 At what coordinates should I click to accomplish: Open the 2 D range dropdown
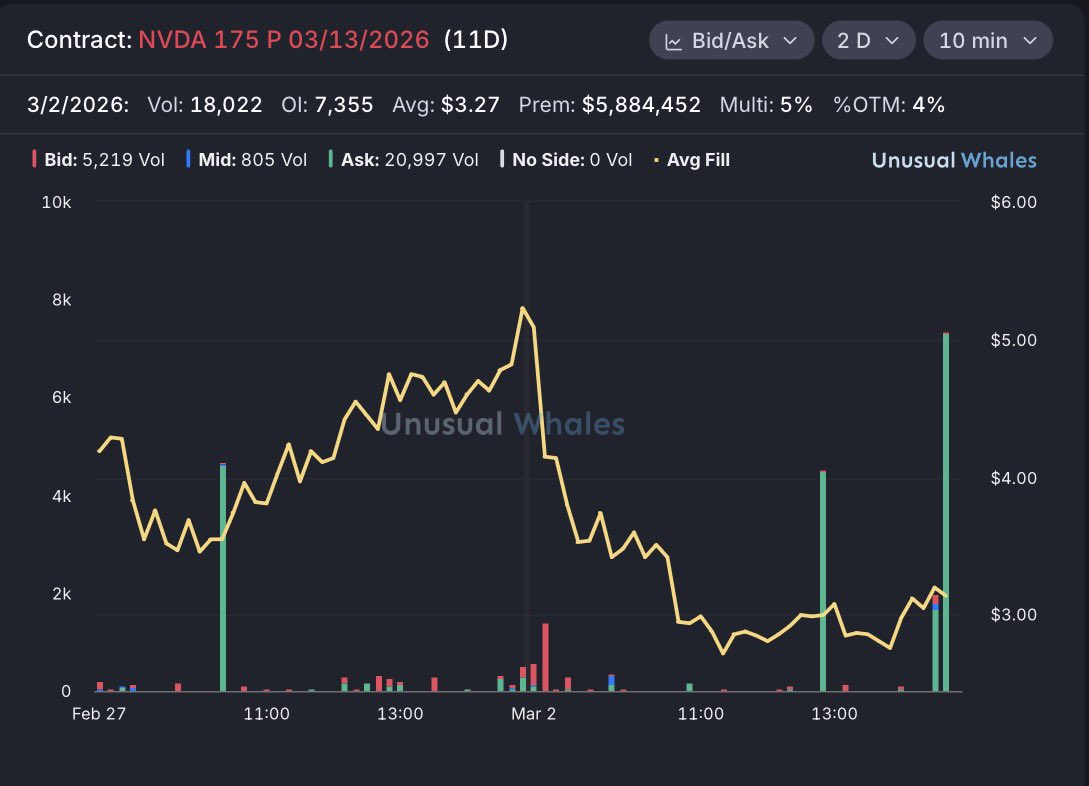point(868,40)
